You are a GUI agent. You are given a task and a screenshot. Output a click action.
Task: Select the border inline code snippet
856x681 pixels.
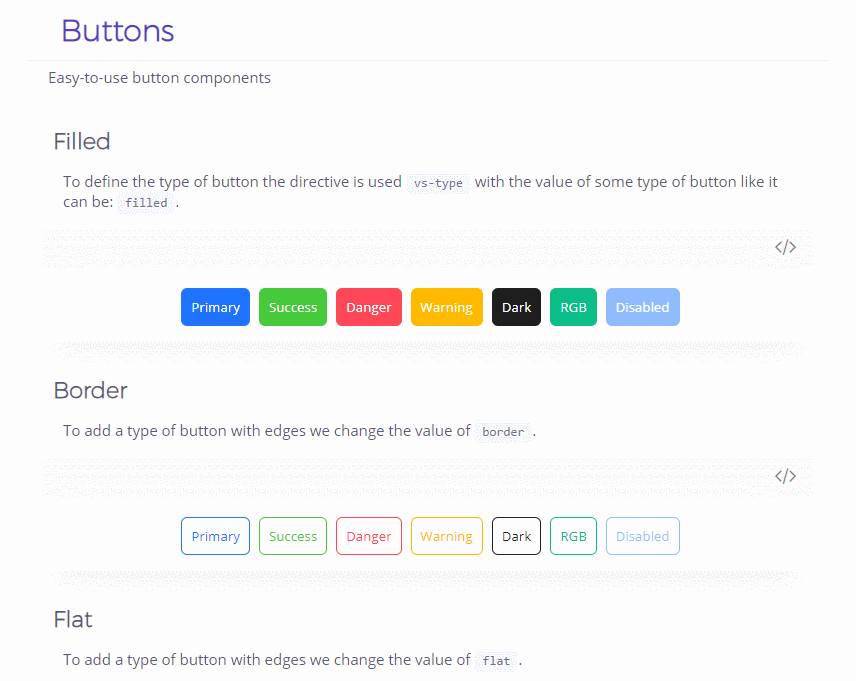click(503, 432)
